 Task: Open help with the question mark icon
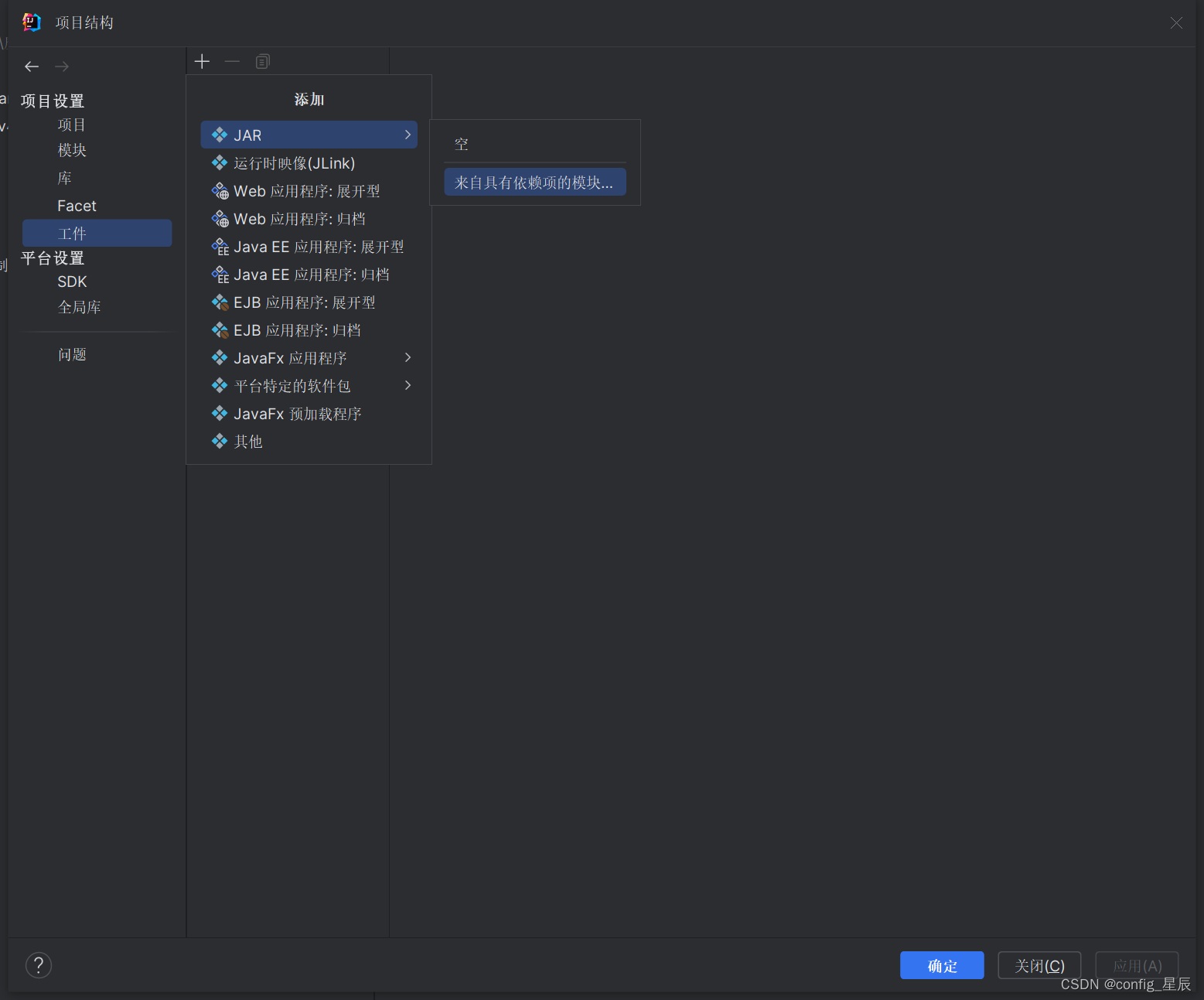coord(39,965)
